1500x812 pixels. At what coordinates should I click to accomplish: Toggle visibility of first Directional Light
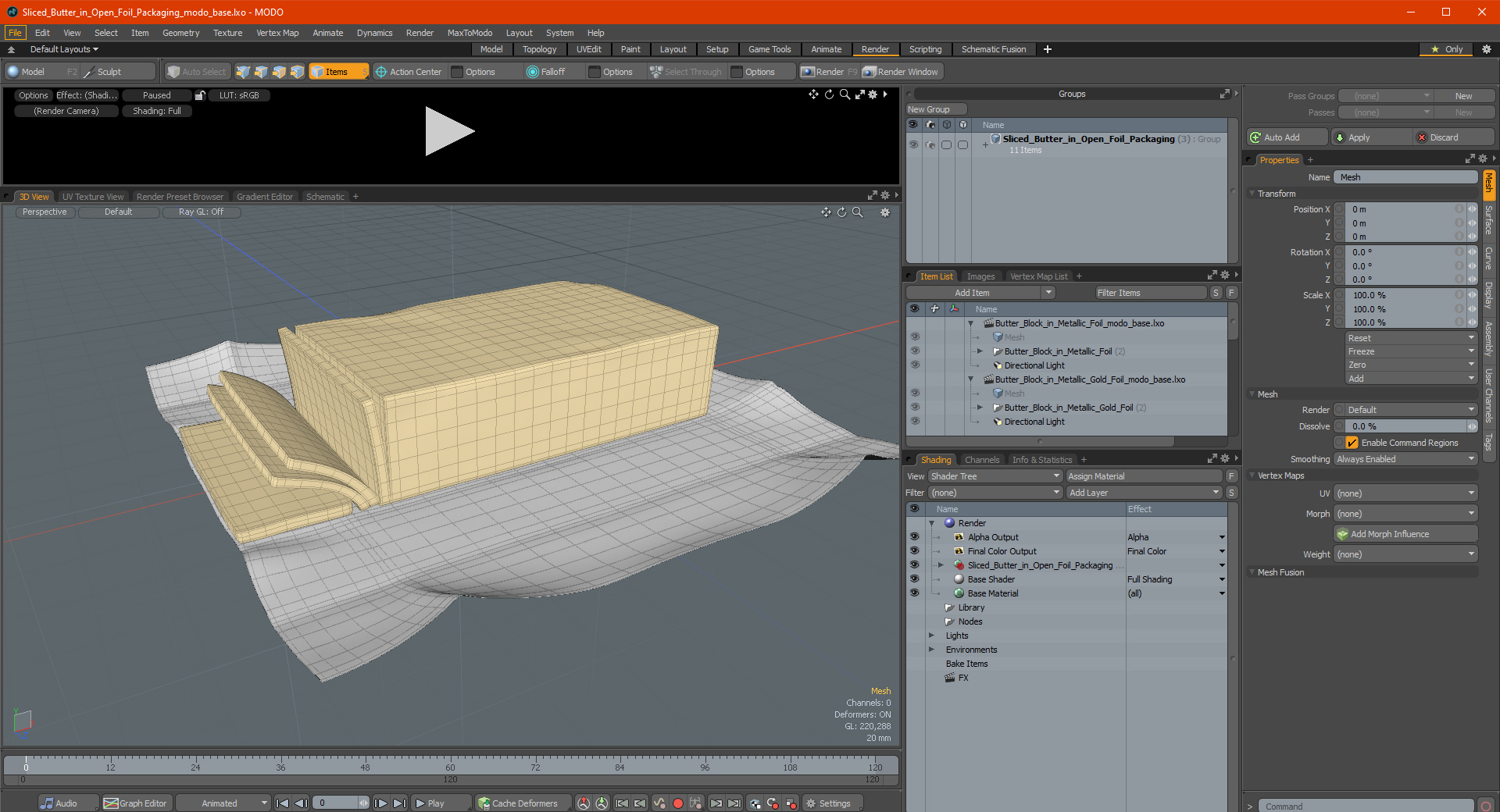click(x=915, y=365)
